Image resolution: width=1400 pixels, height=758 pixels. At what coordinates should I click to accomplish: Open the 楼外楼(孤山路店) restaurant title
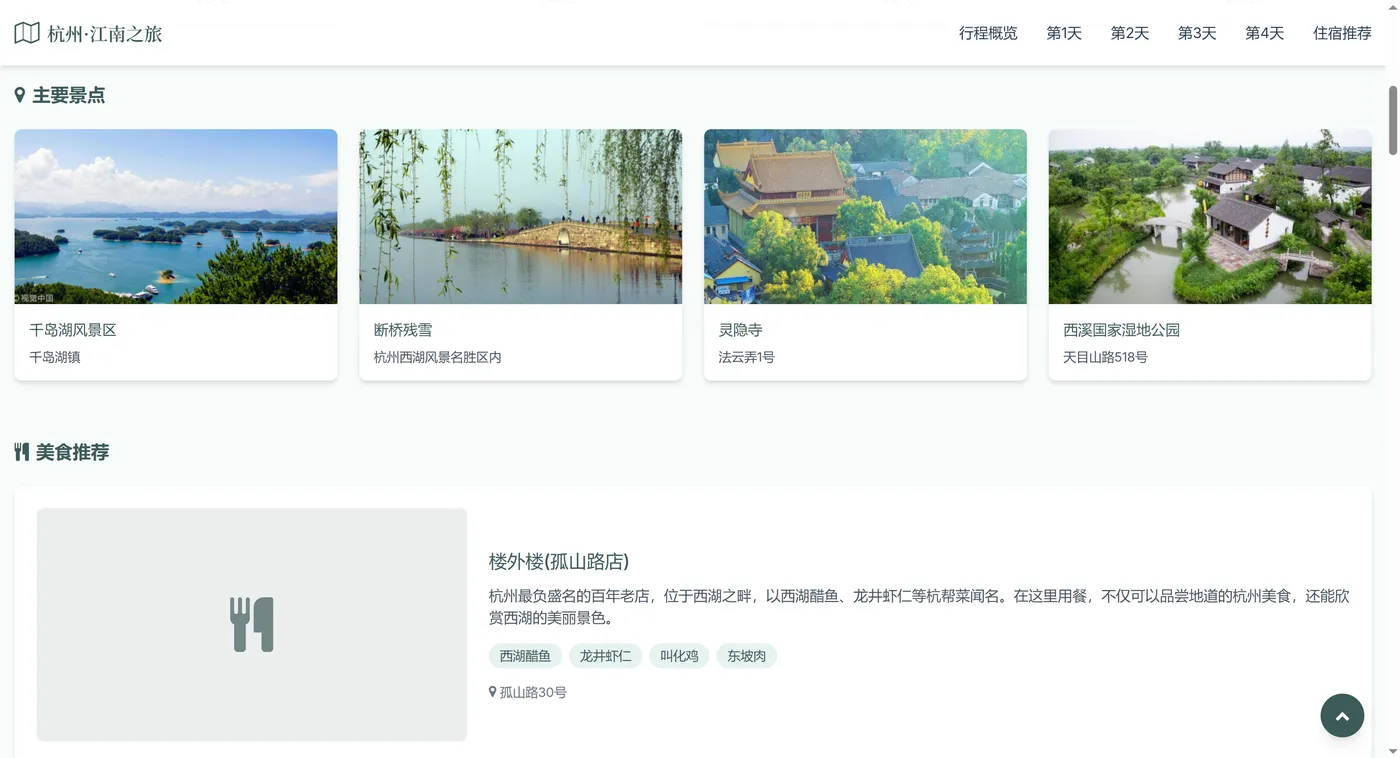pos(558,562)
